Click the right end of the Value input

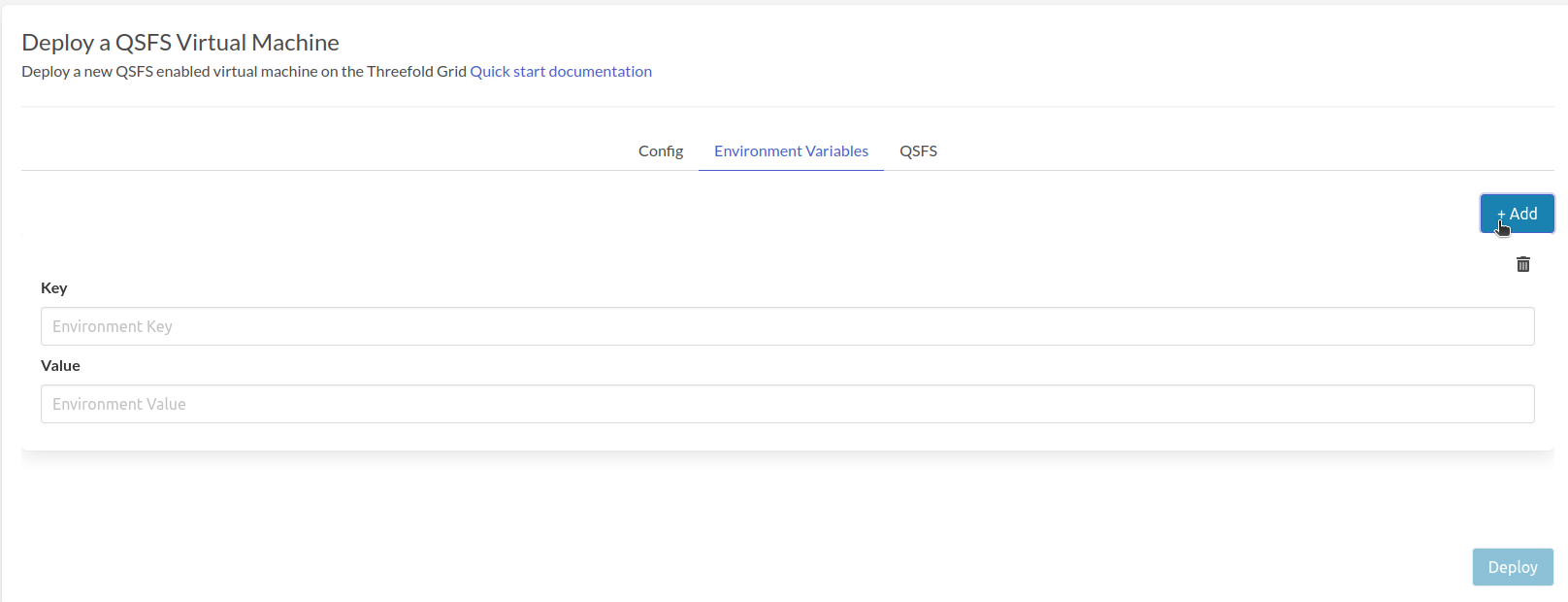pyautogui.click(x=1514, y=404)
